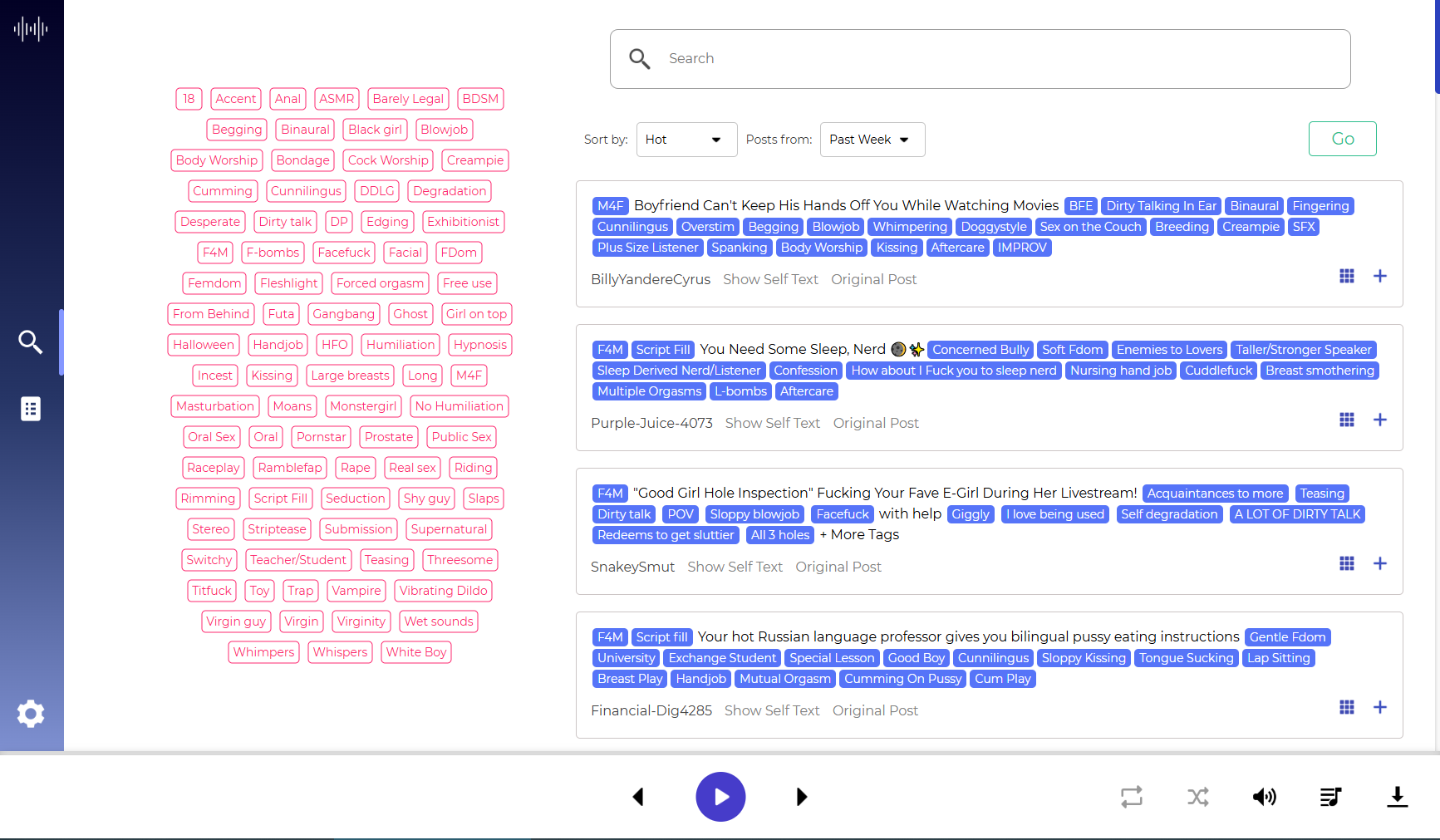Open the SnakeySmut username
This screenshot has width=1440, height=840.
click(x=632, y=567)
